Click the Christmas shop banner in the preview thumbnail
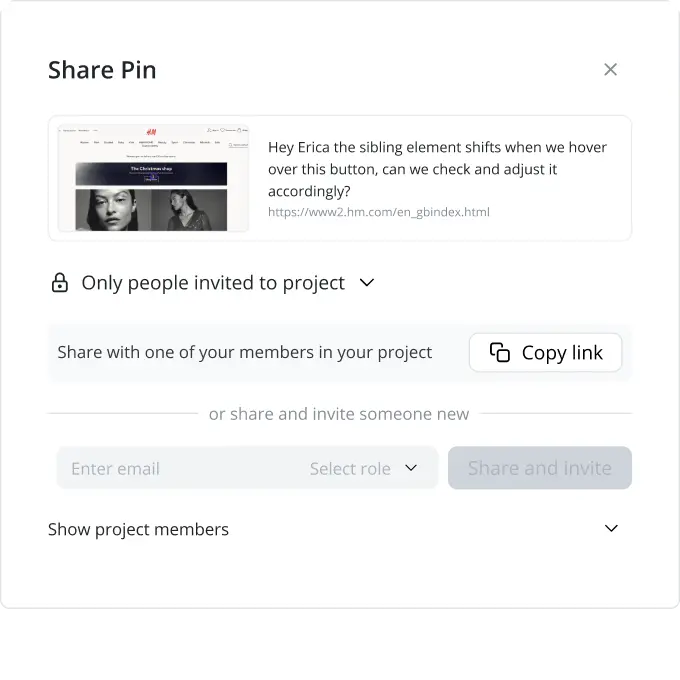Image resolution: width=680 pixels, height=680 pixels. (x=151, y=174)
